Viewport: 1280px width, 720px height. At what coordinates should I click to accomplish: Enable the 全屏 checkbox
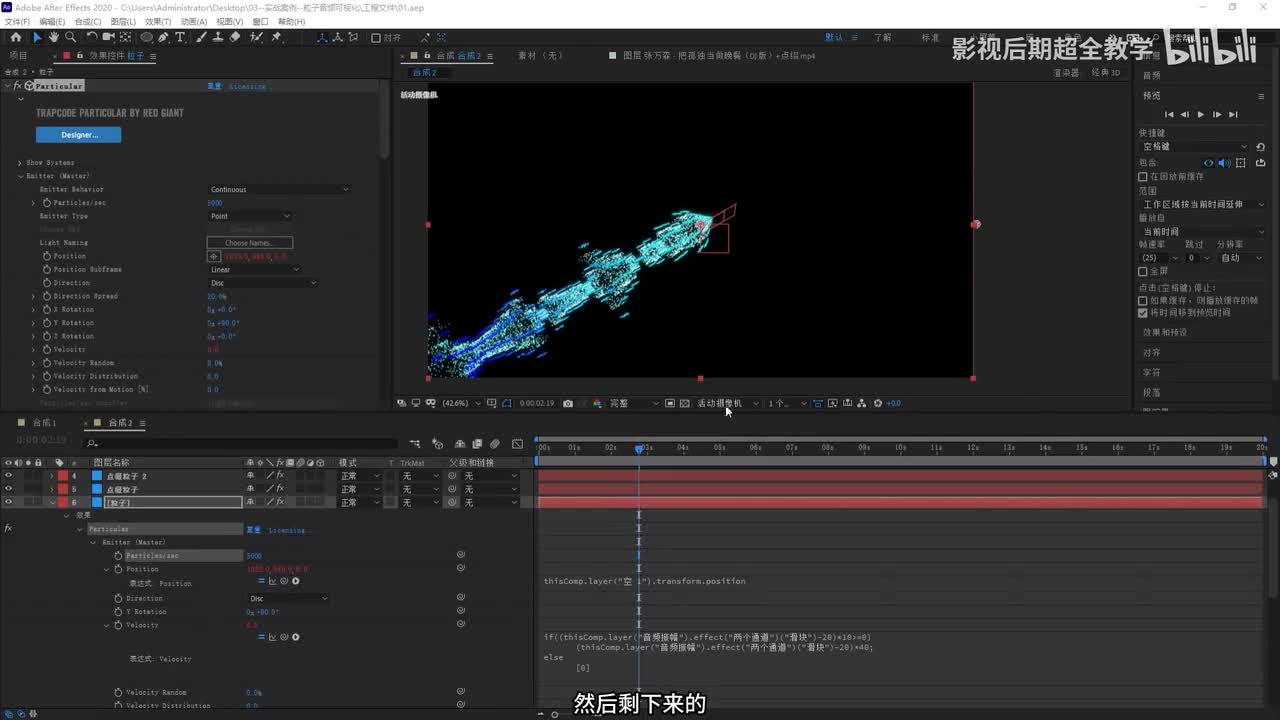pyautogui.click(x=1143, y=271)
